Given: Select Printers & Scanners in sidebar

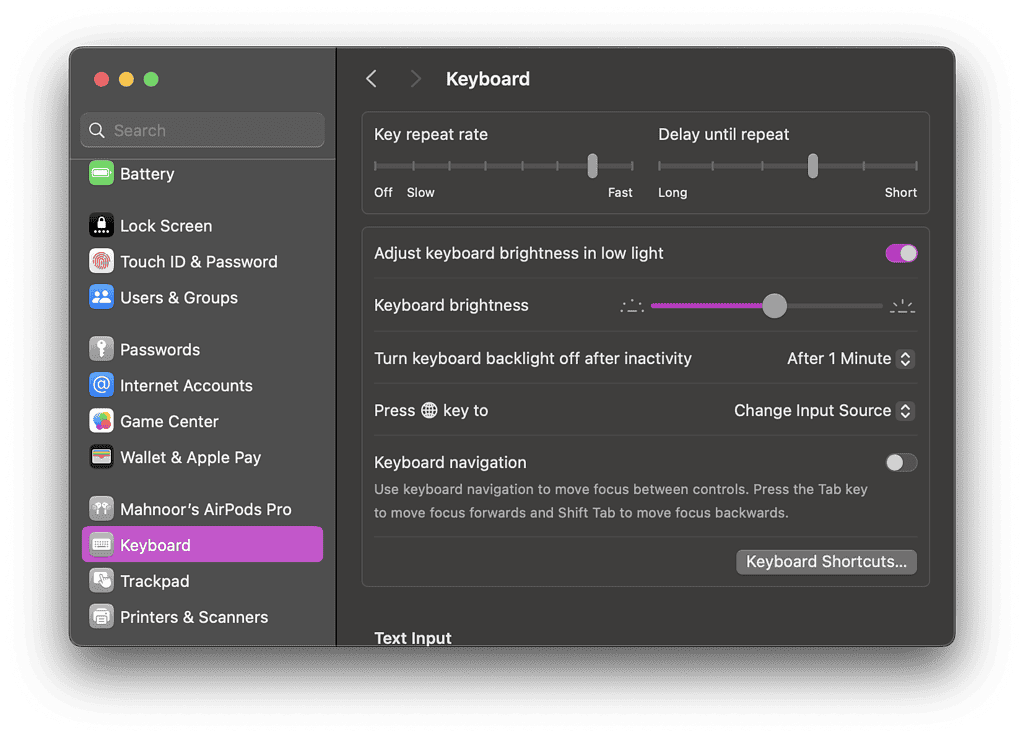Looking at the screenshot, I should 193,617.
